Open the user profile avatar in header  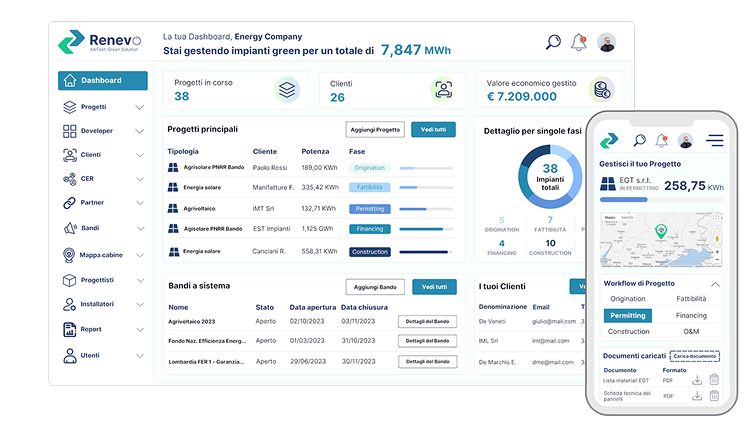(x=606, y=43)
